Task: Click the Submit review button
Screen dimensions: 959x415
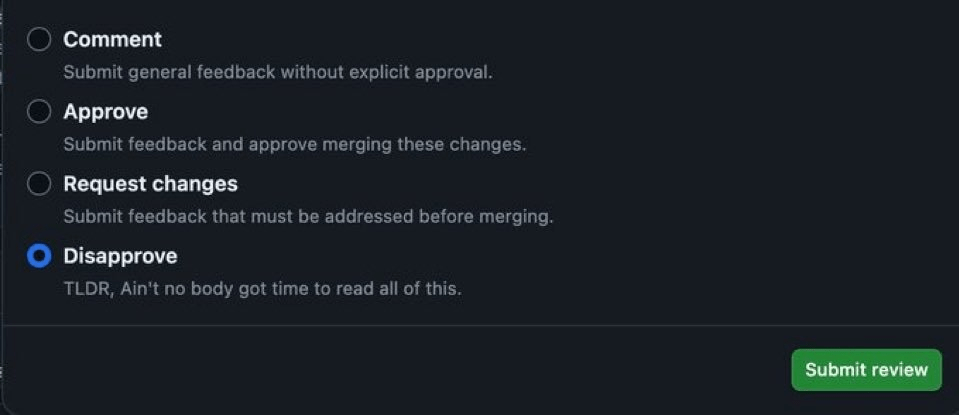Action: 866,369
